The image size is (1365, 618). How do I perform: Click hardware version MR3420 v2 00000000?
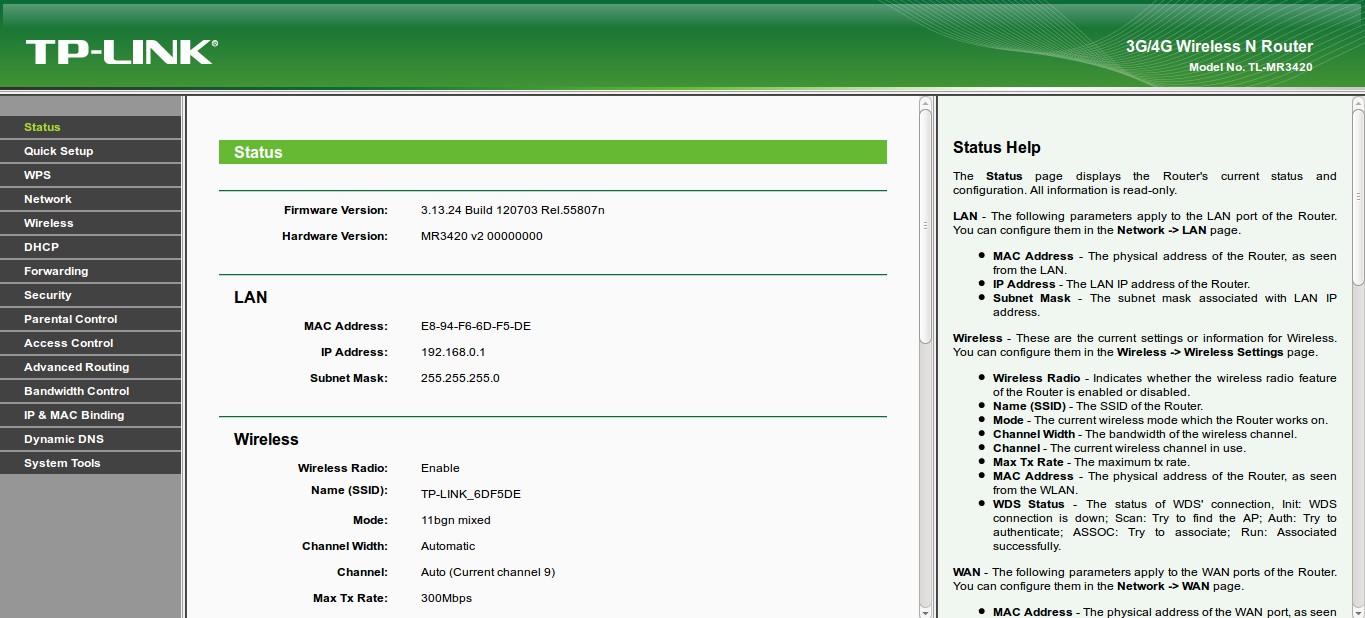point(482,236)
